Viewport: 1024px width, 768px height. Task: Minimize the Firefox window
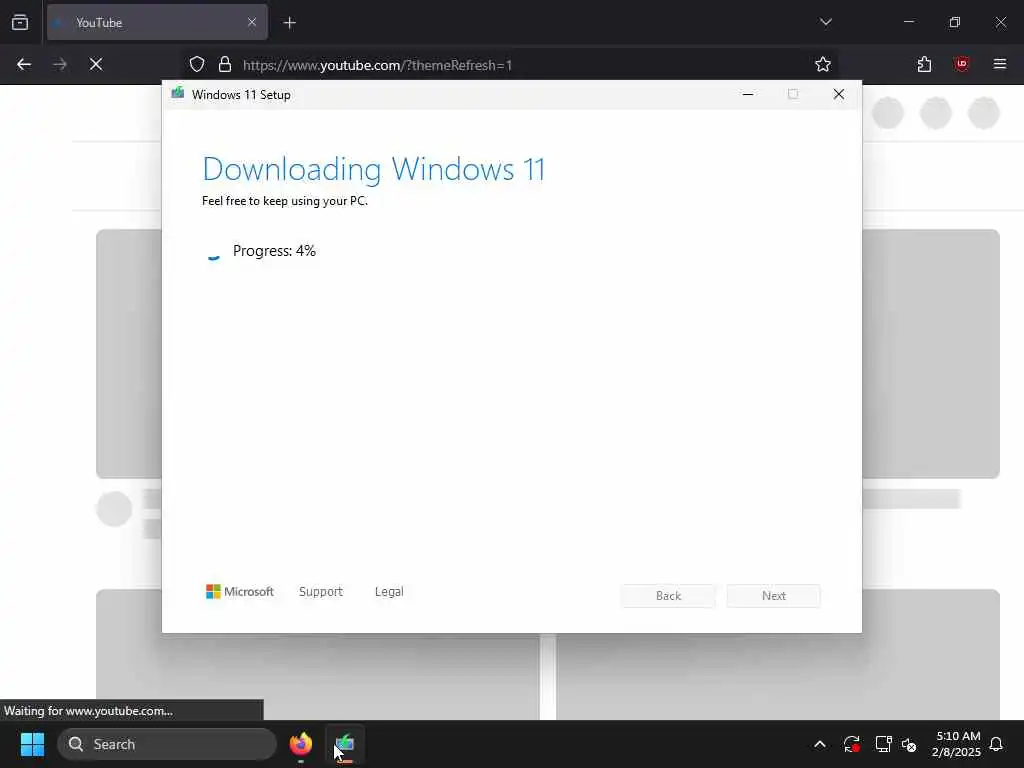(909, 22)
